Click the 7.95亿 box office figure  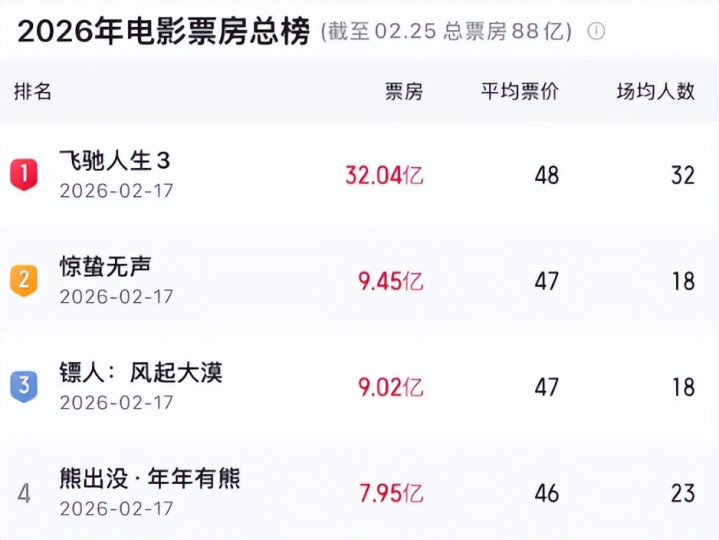point(390,493)
